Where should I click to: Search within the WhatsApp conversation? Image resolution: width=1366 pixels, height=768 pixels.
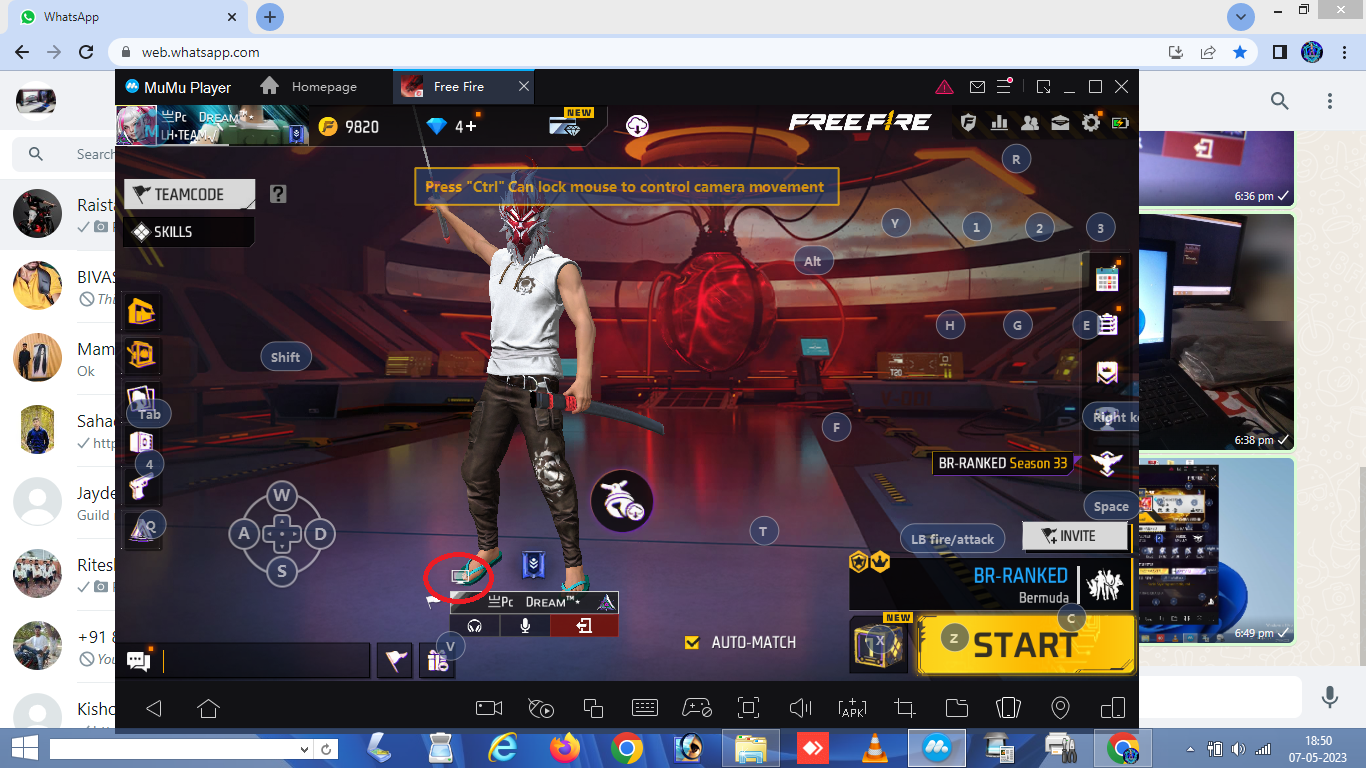[x=1279, y=100]
